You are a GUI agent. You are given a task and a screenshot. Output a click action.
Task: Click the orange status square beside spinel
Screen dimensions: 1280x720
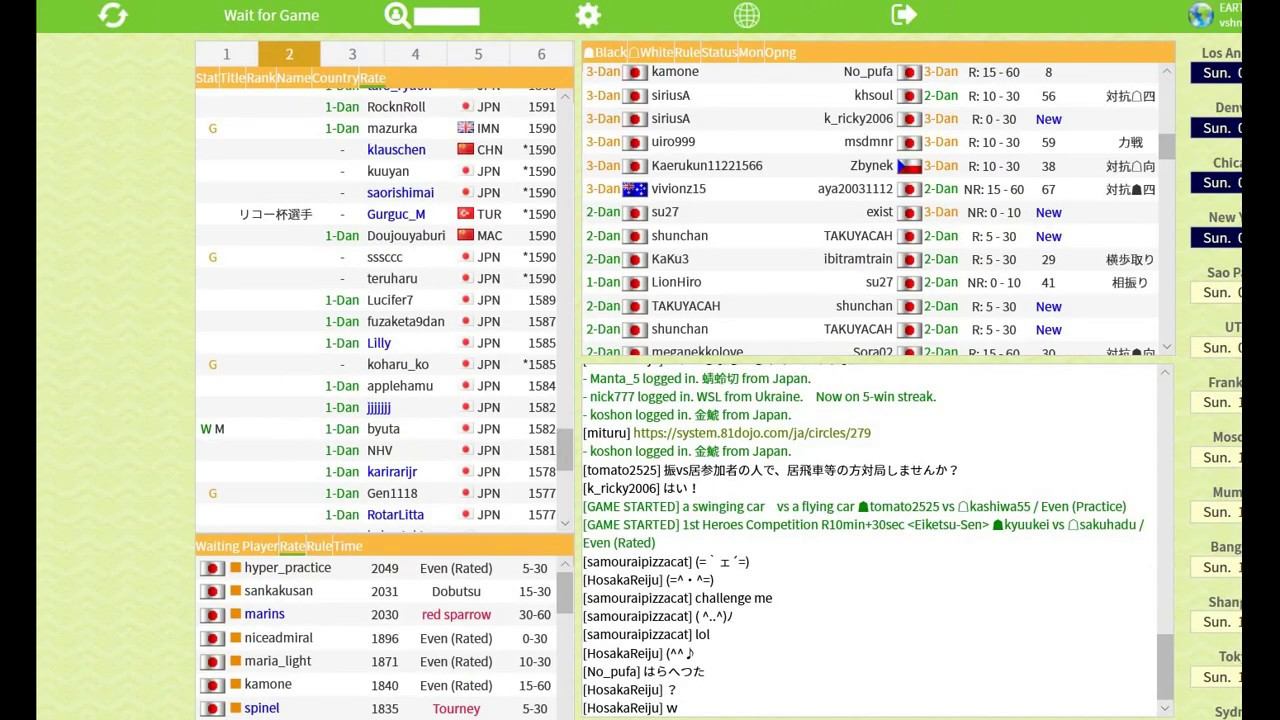coord(236,708)
